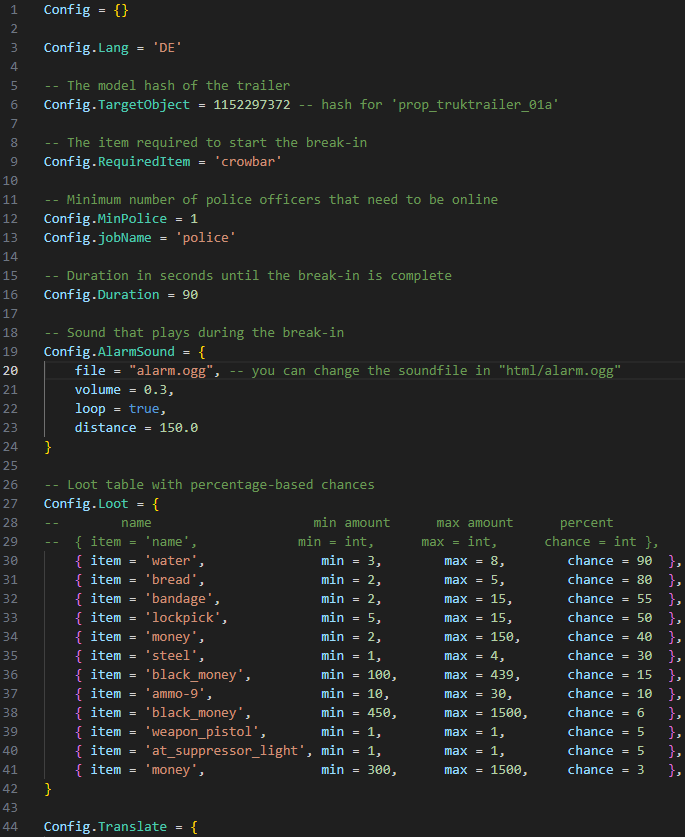Click line number 27 in the gutter
Screen dimensions: 685x837
(10, 503)
